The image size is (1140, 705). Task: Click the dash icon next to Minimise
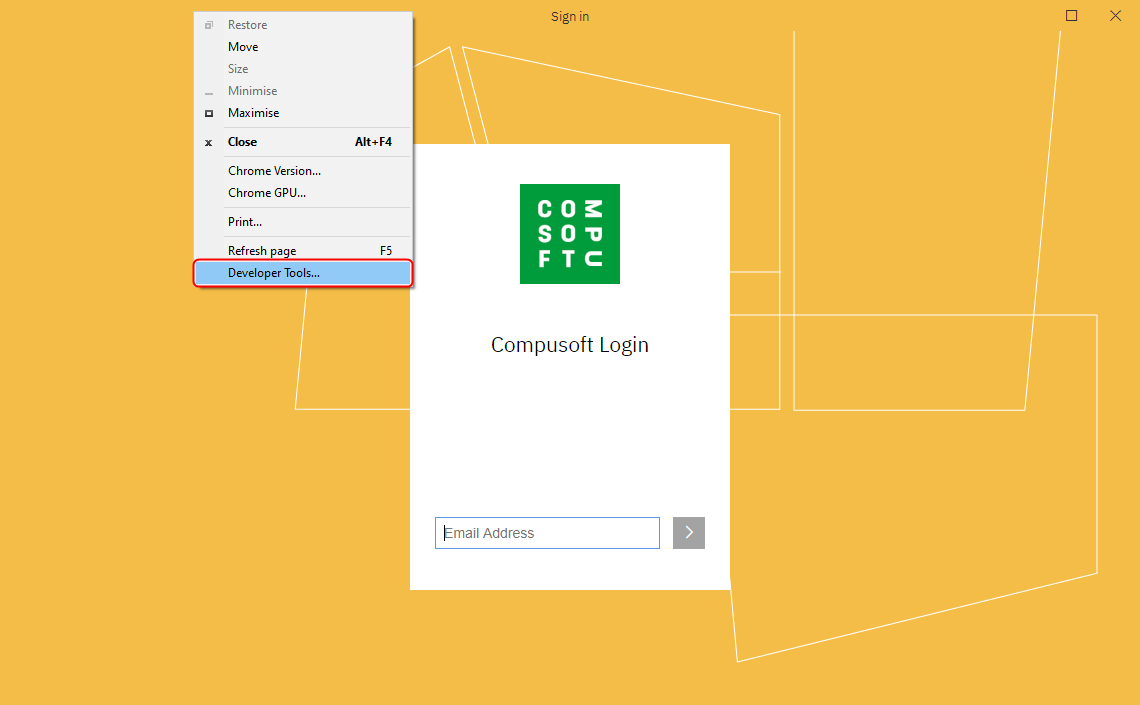pos(208,90)
